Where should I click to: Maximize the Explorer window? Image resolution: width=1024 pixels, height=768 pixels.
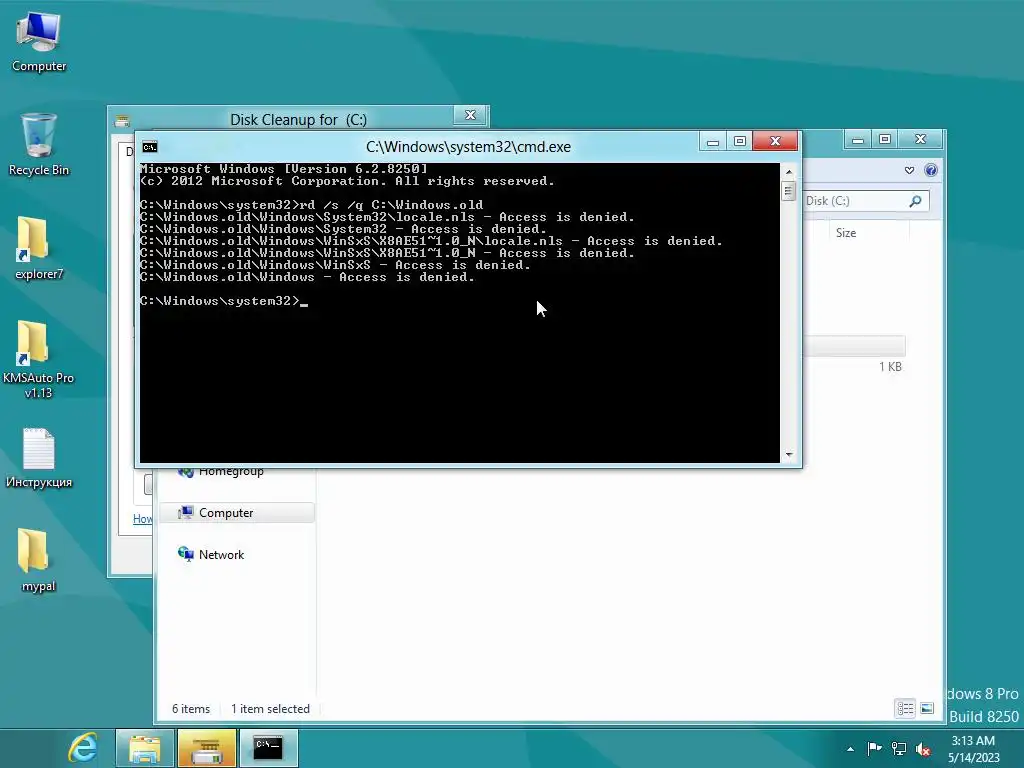click(x=885, y=139)
